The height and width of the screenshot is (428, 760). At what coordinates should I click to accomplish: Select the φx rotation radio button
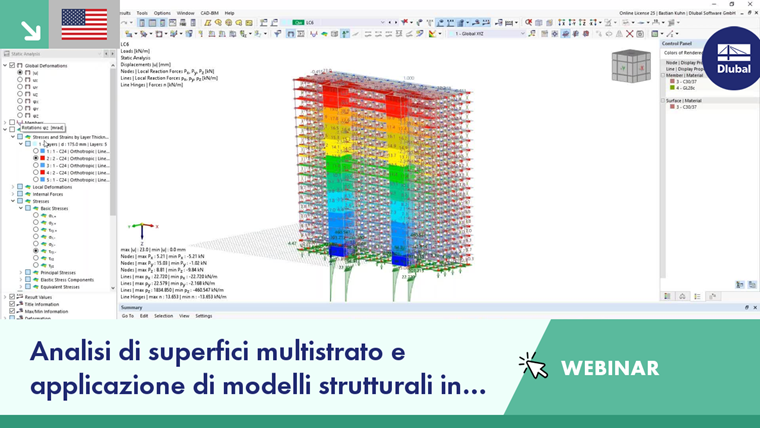point(20,101)
